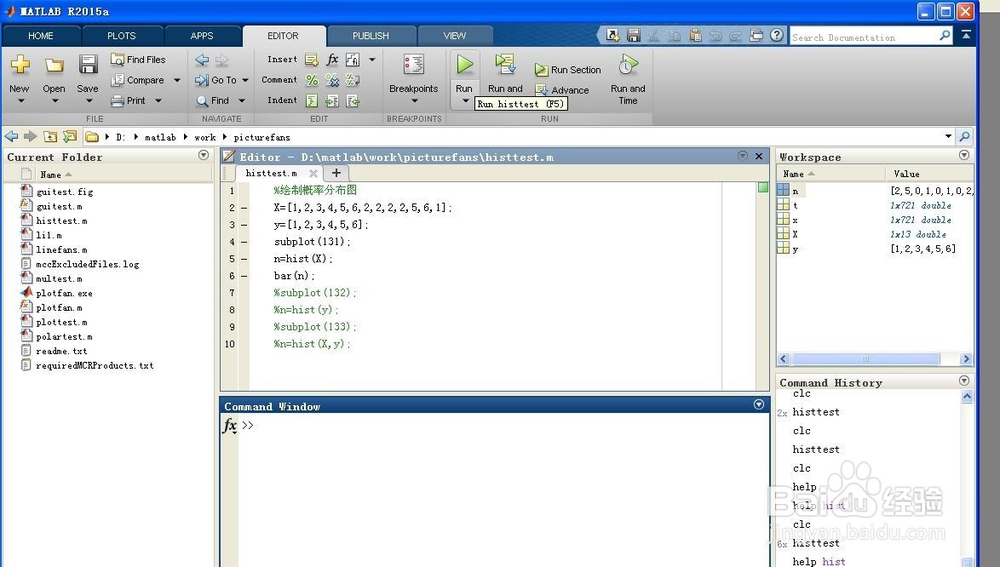Click the New file icon
The height and width of the screenshot is (567, 1000).
coord(20,64)
